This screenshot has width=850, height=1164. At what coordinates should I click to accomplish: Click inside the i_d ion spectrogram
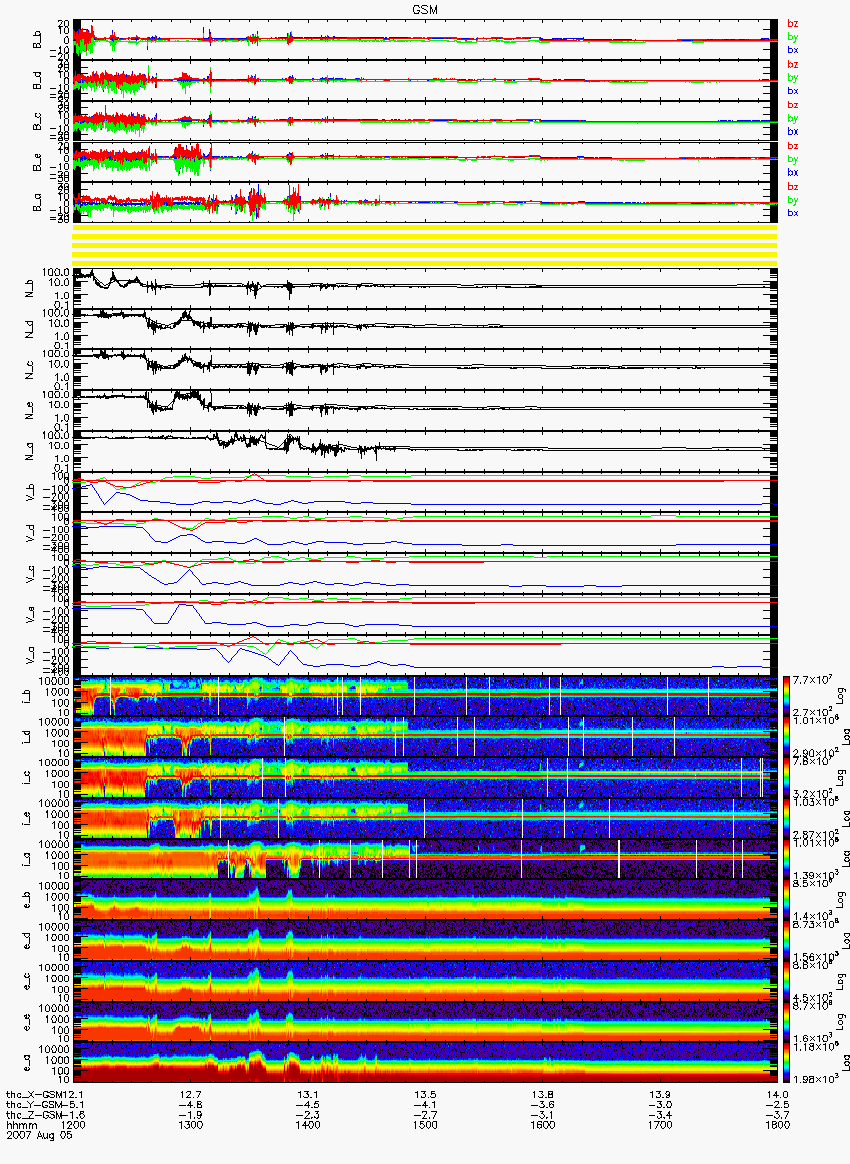(x=425, y=737)
